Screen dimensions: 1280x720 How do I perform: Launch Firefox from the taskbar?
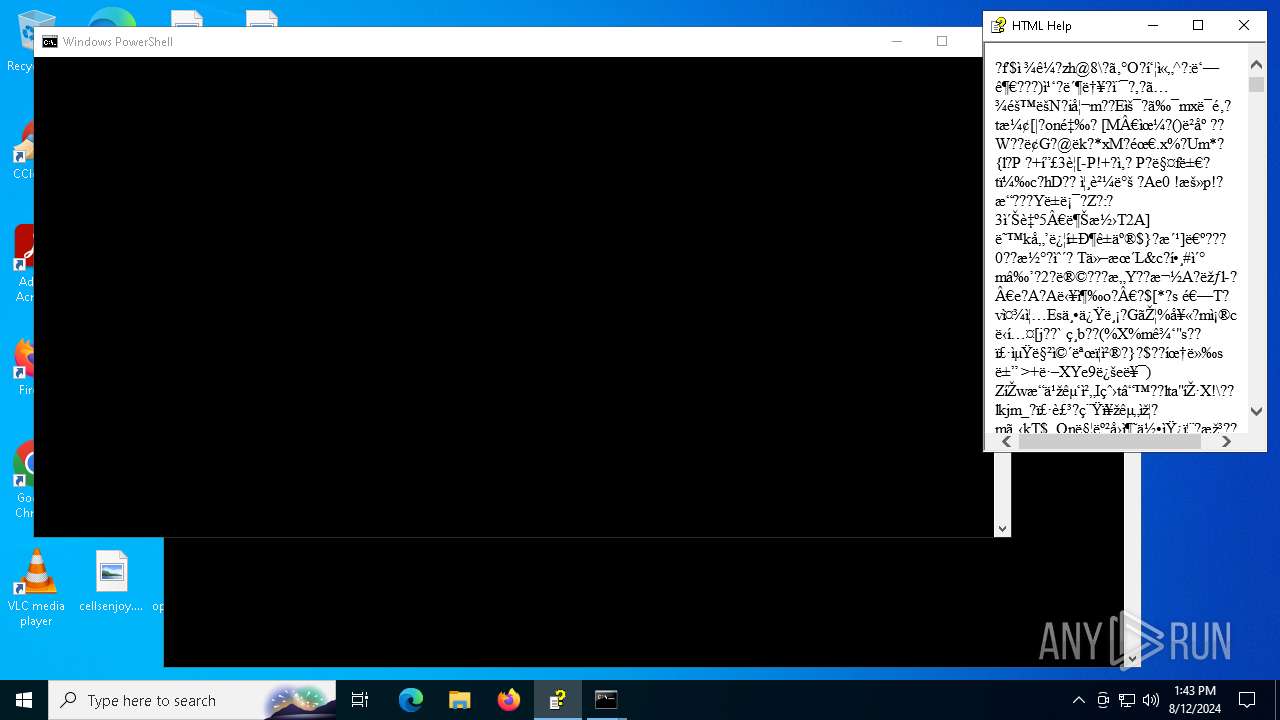tap(508, 700)
